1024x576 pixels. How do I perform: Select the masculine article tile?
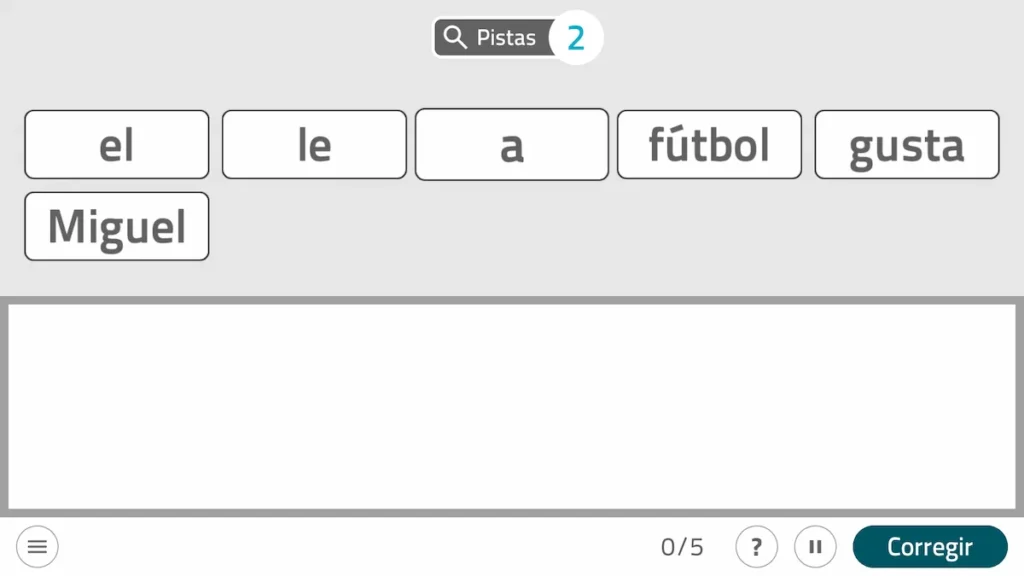coord(117,145)
